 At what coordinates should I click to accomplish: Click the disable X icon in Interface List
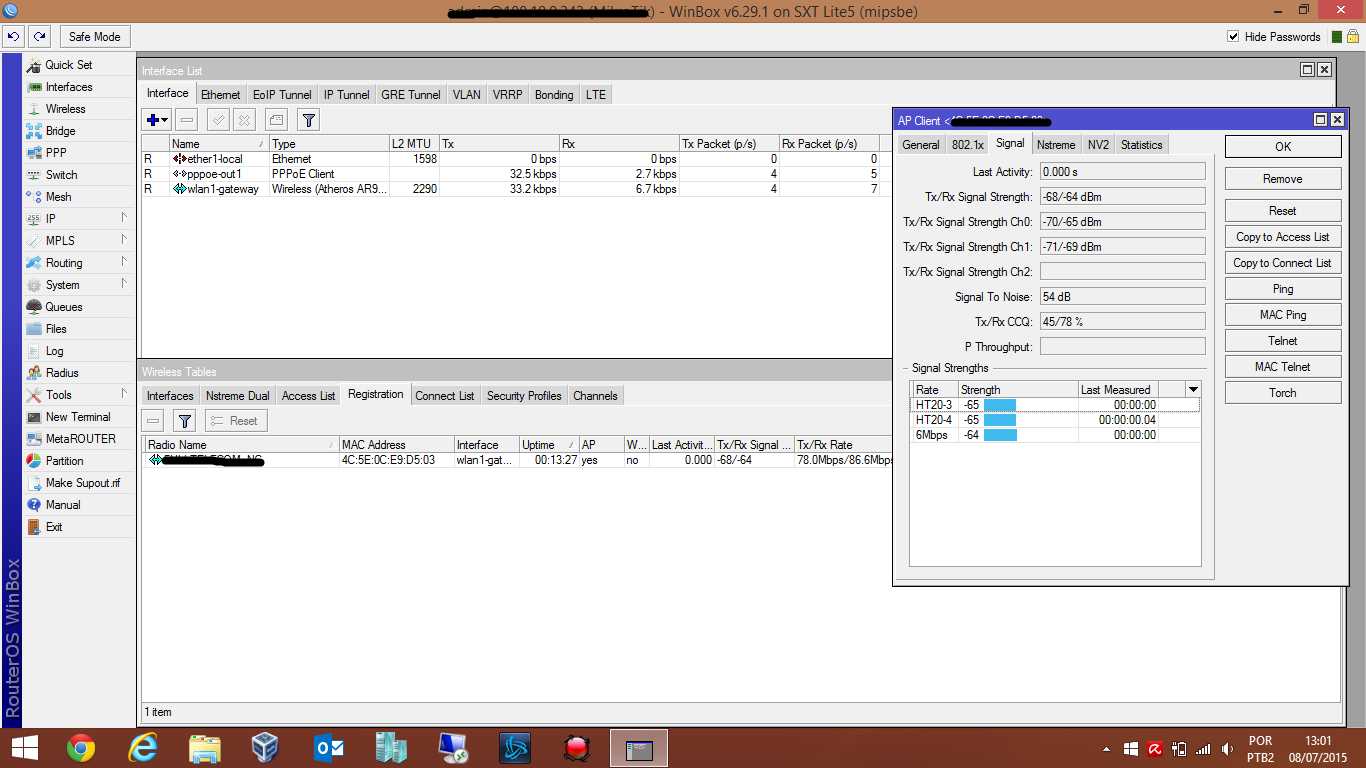(x=244, y=120)
